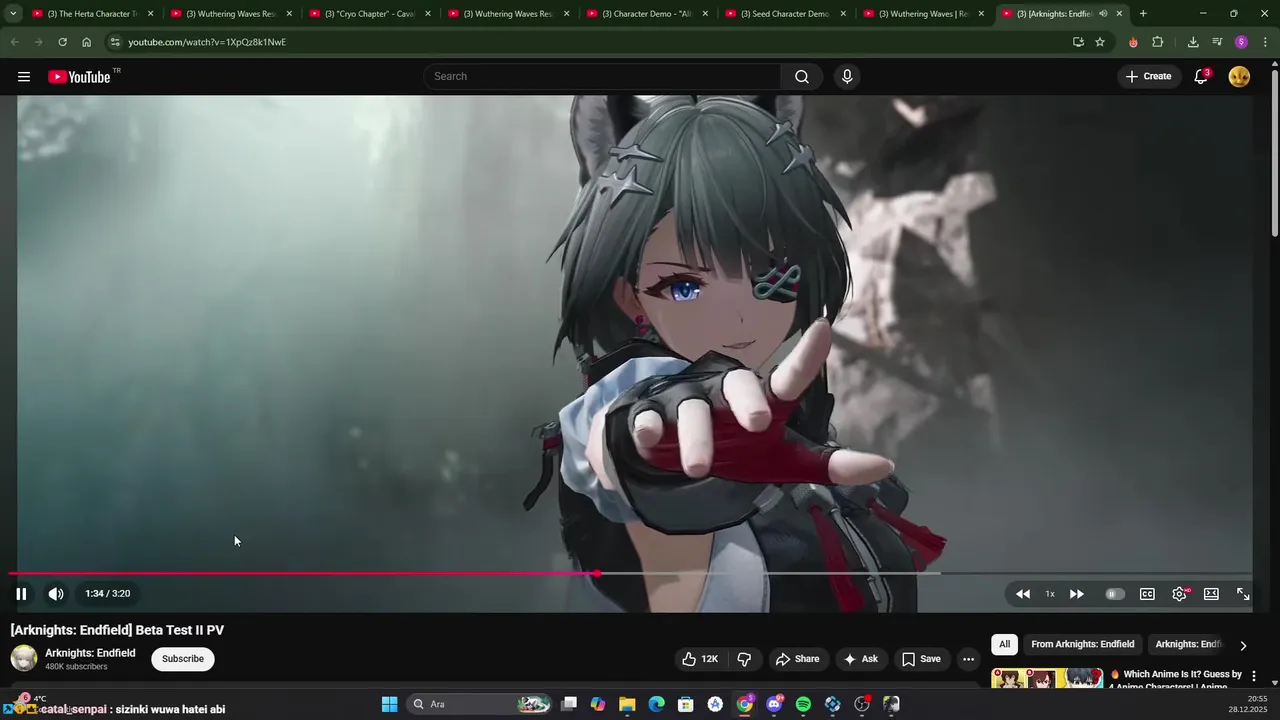Open the video settings gear
The height and width of the screenshot is (720, 1280).
[x=1180, y=594]
